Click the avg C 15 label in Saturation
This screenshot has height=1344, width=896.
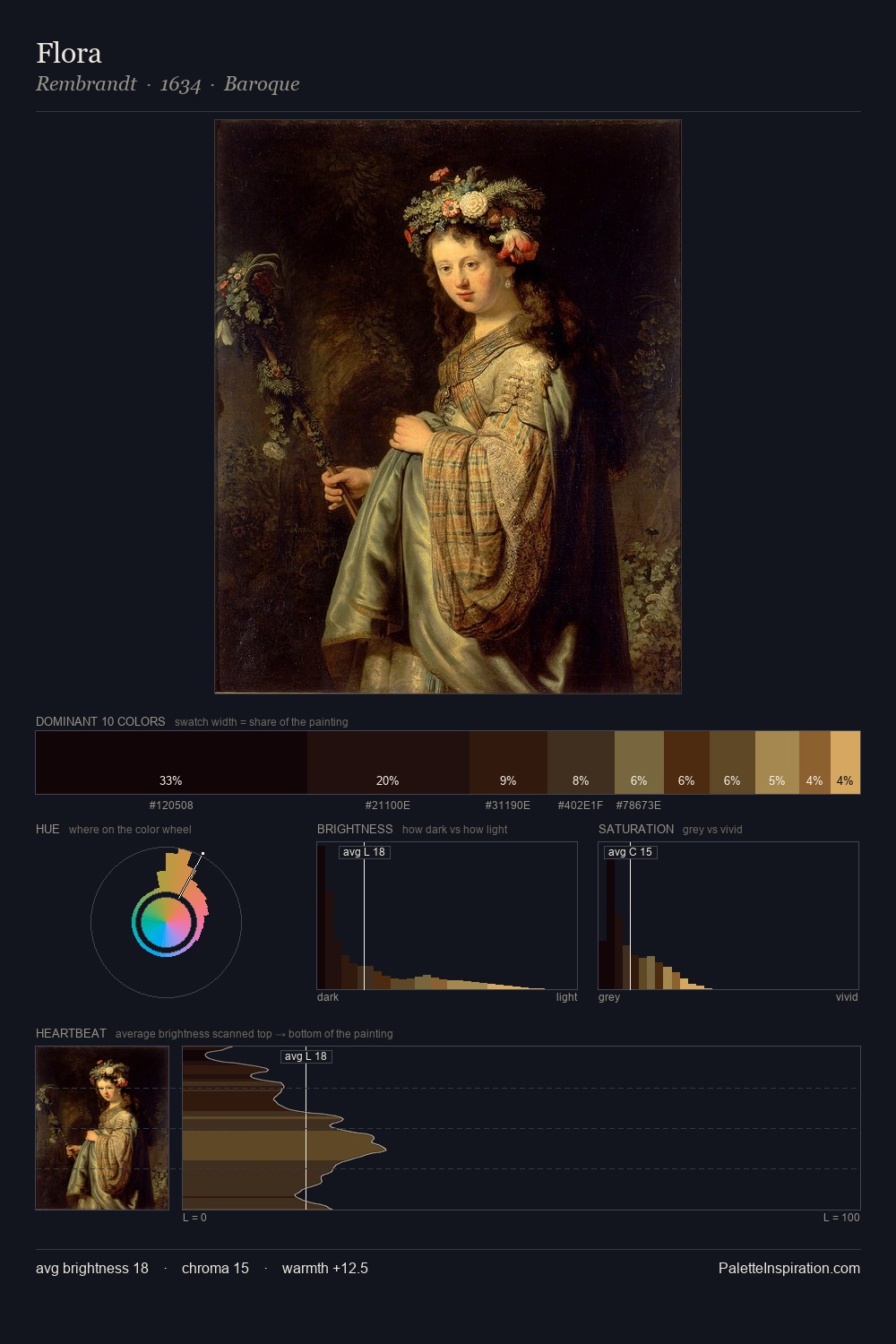click(x=630, y=852)
